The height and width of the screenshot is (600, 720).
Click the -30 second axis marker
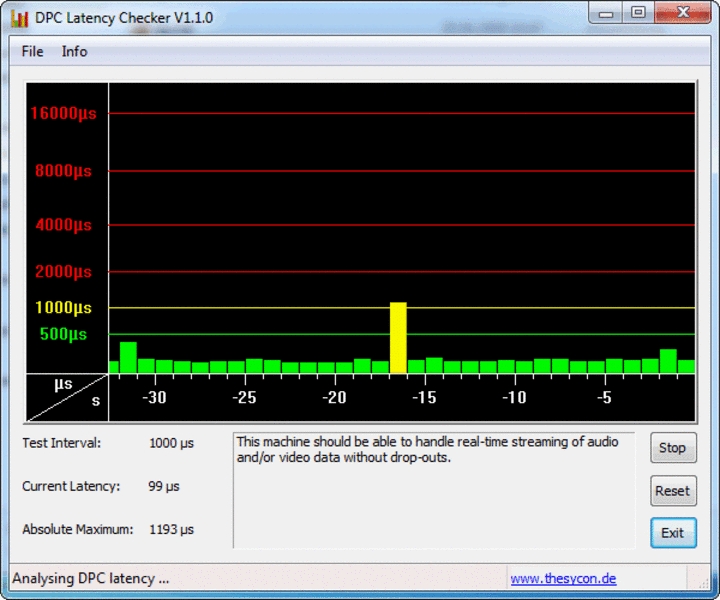click(x=155, y=397)
